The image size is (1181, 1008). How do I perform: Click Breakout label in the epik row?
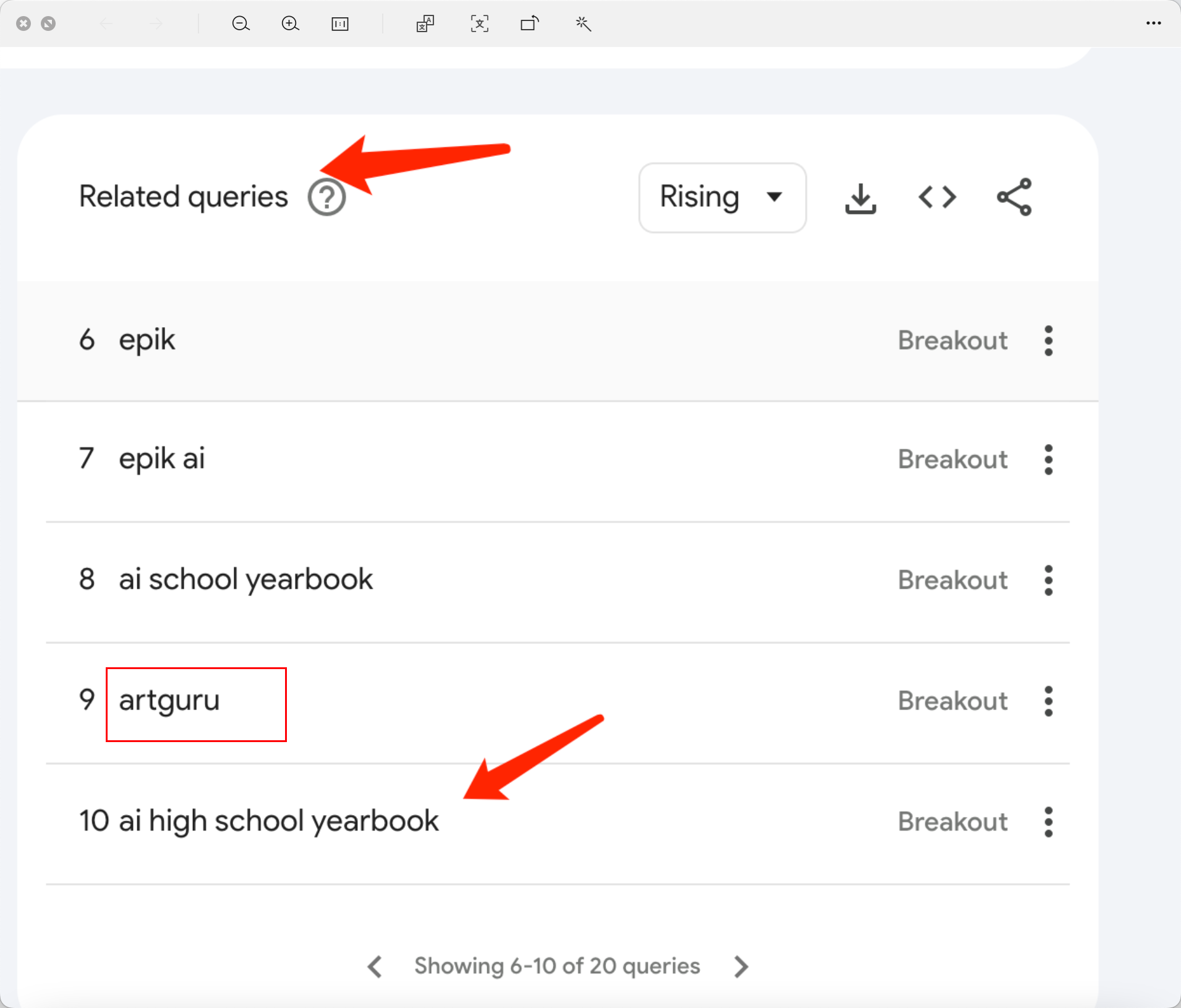click(x=953, y=341)
